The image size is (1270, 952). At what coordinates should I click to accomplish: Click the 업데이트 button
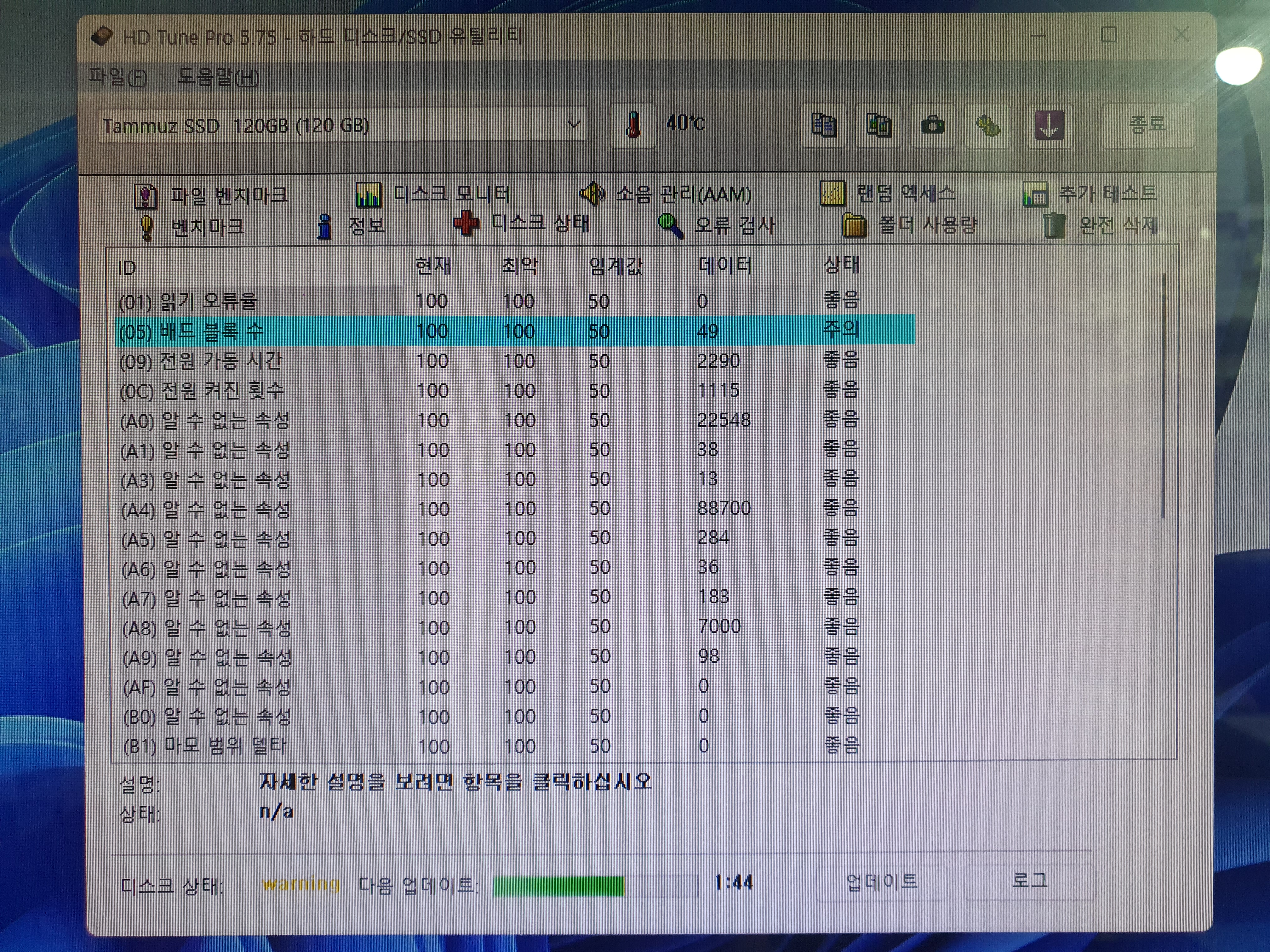(881, 882)
